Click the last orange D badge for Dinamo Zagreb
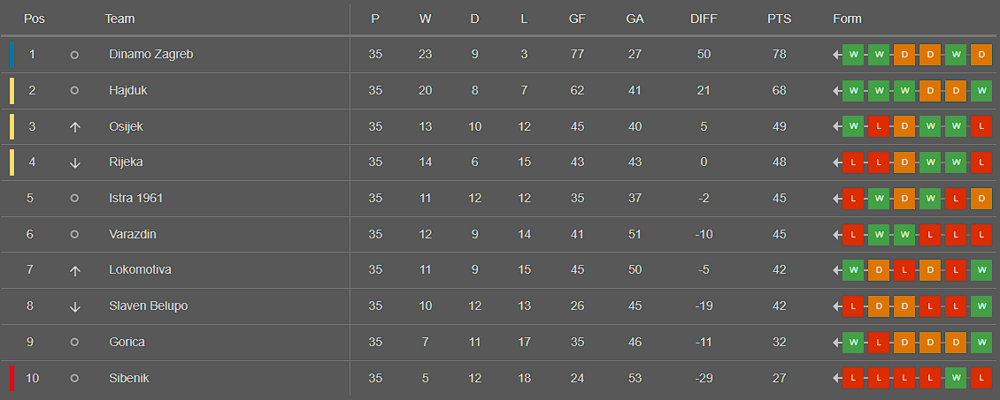Screen dimensions: 1000x400 [981, 55]
